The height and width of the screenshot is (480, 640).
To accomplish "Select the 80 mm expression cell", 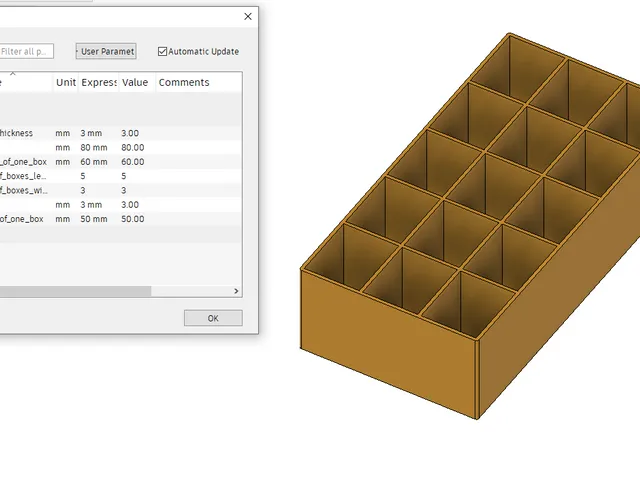I will [x=94, y=148].
